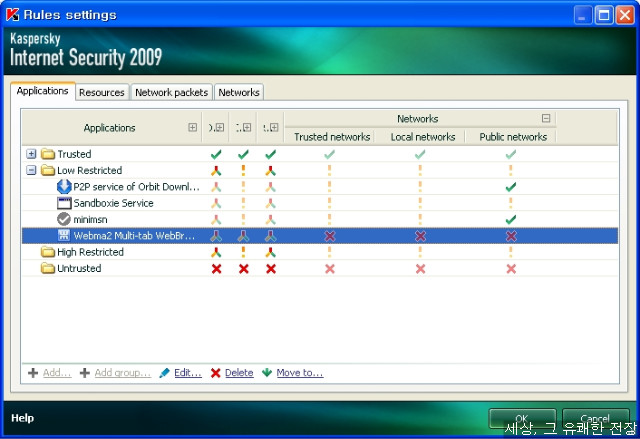Click High Restricted first inherit arrows icon
The image size is (640, 439).
(x=216, y=252)
